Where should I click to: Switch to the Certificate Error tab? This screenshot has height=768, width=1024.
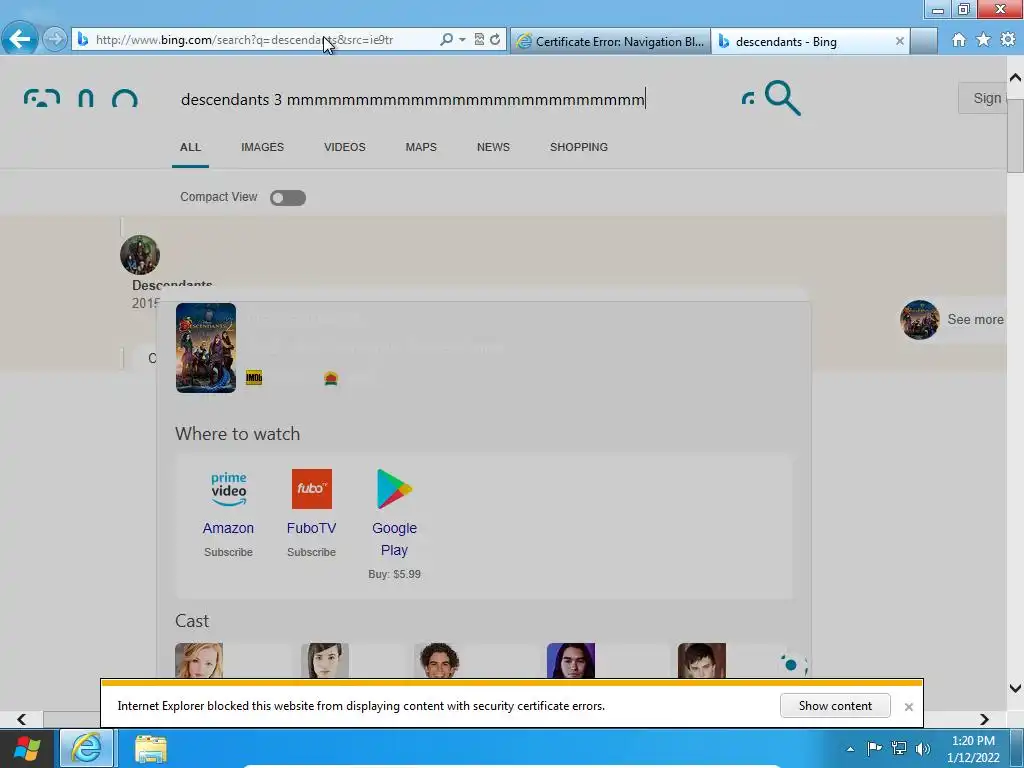click(611, 41)
